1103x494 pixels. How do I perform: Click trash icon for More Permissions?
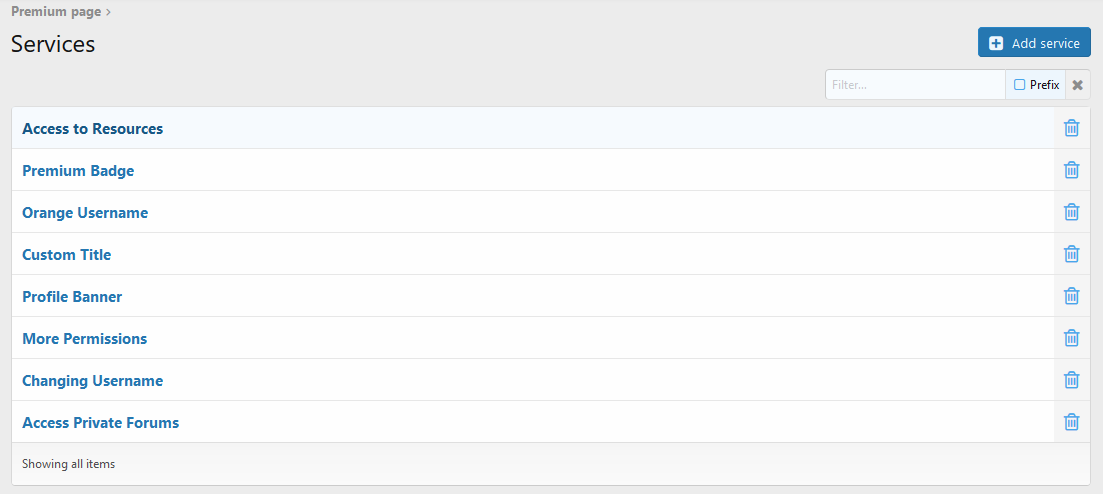tap(1071, 338)
